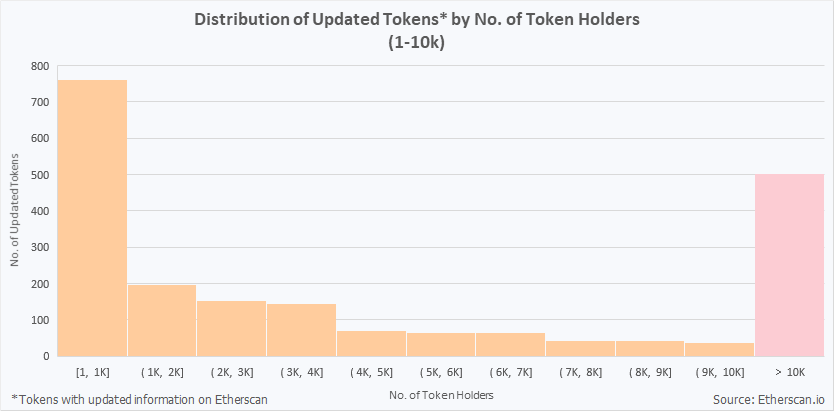Click the "[1, 1K]" x-axis category label

tap(92, 371)
